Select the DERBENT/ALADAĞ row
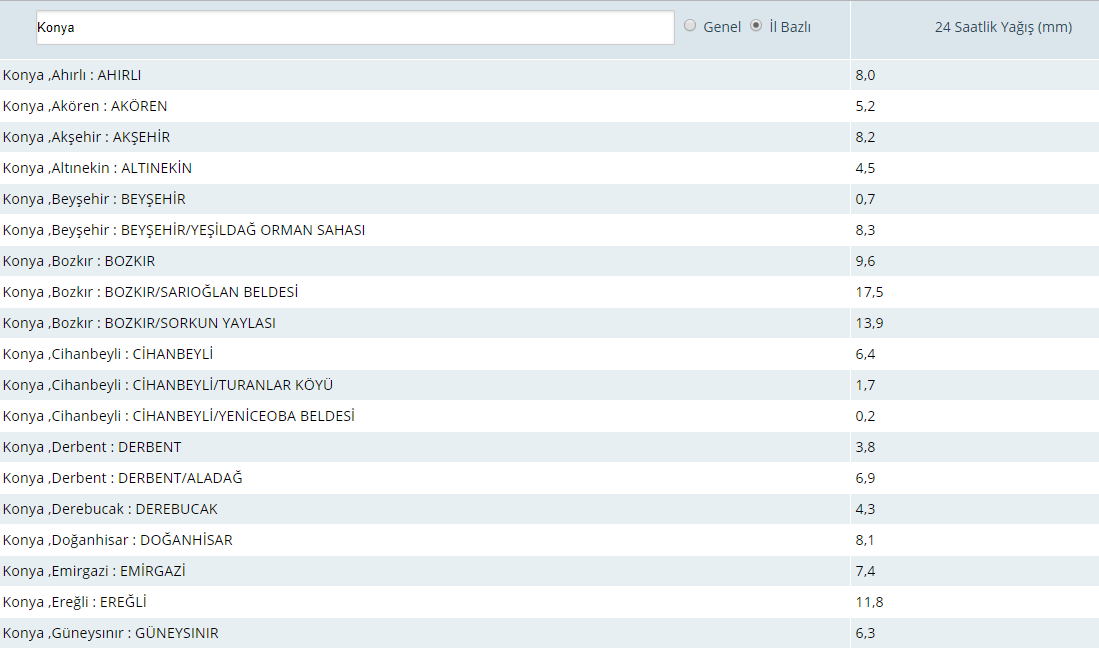 (550, 478)
